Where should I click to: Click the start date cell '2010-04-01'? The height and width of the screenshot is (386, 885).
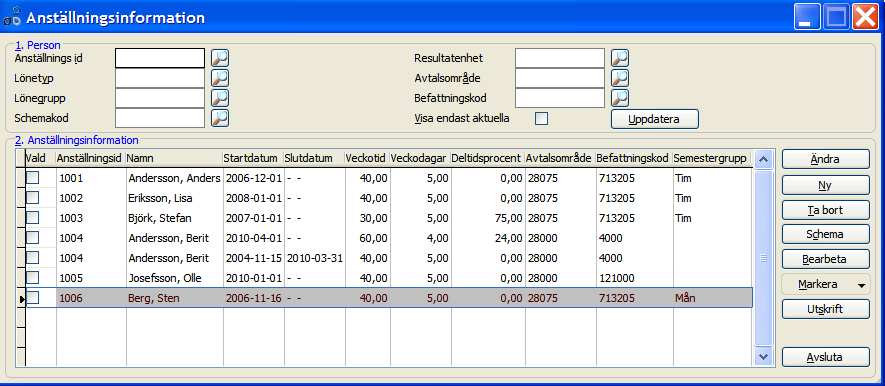point(253,238)
